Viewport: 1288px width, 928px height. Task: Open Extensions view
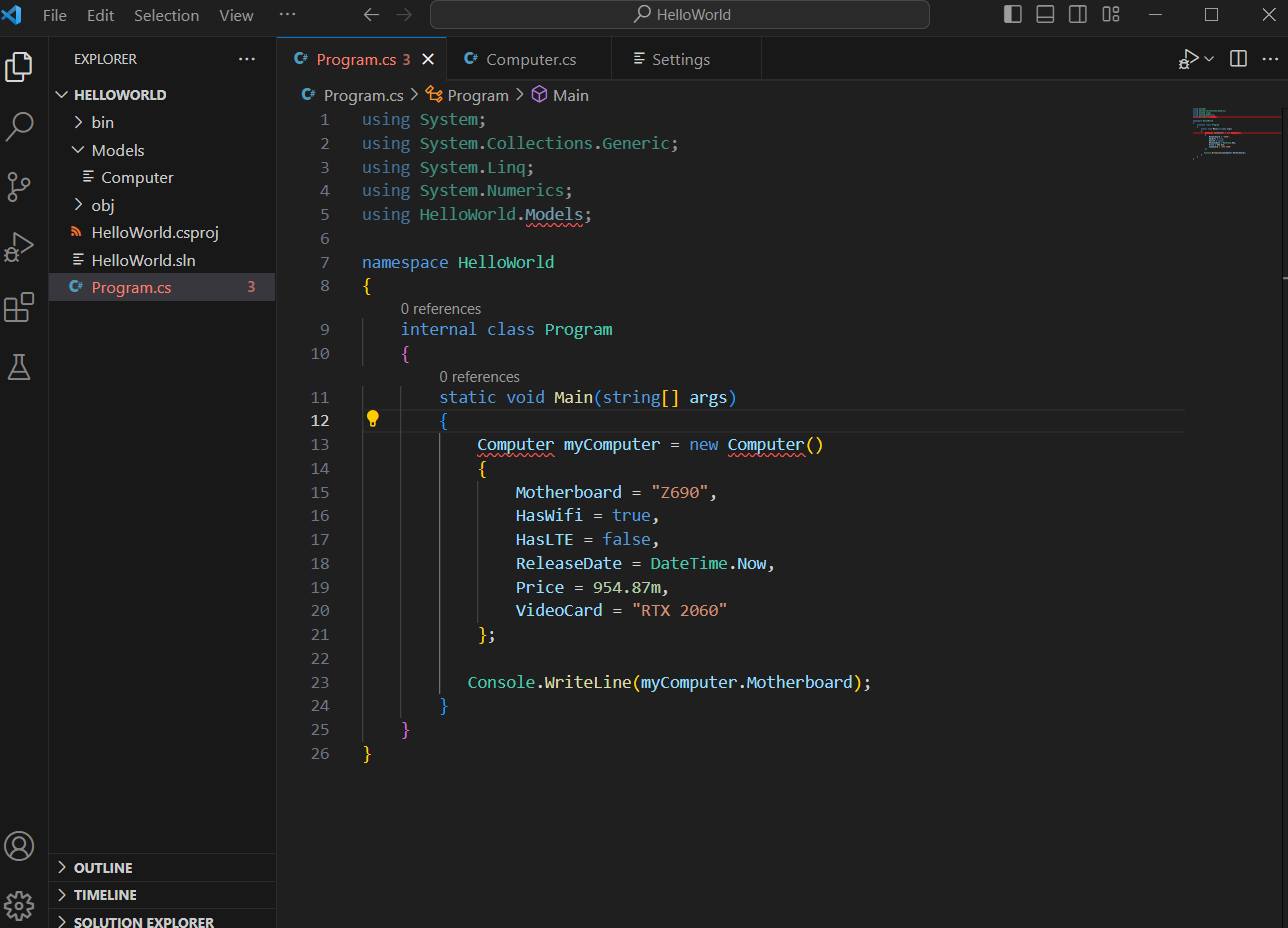point(19,307)
